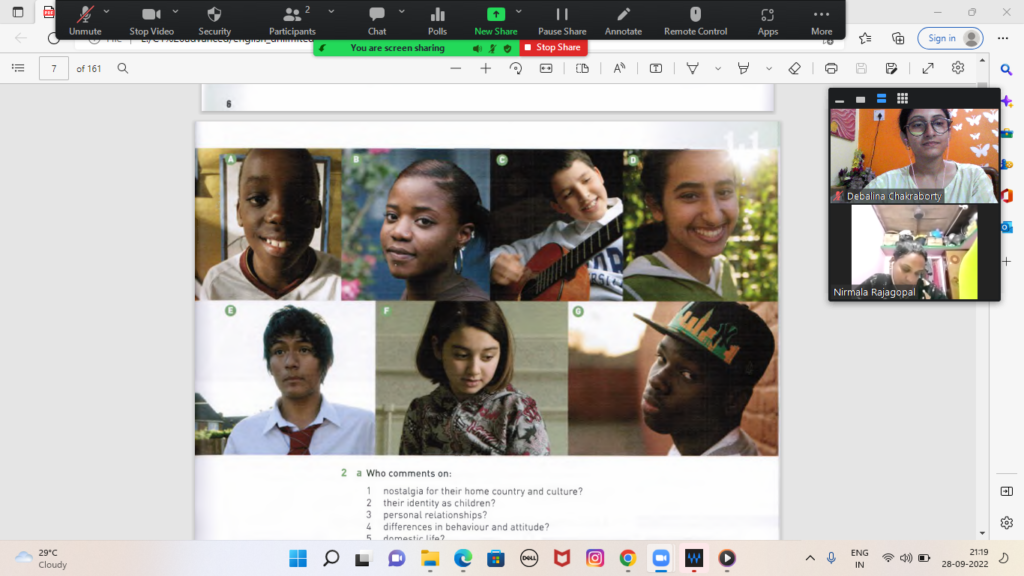
Task: Open the Zoom Apps panel
Action: (x=767, y=19)
